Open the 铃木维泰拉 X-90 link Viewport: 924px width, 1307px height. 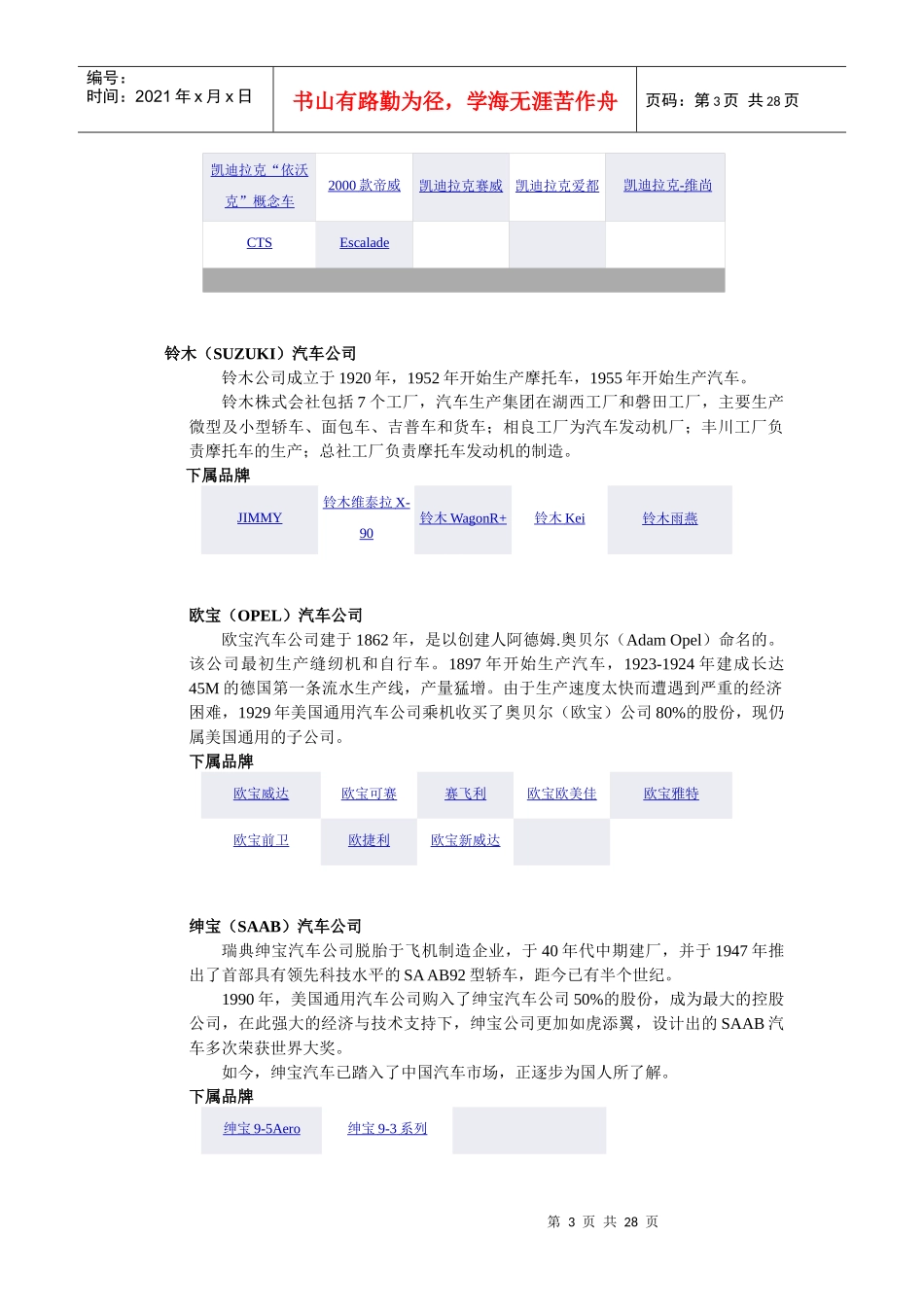367,517
